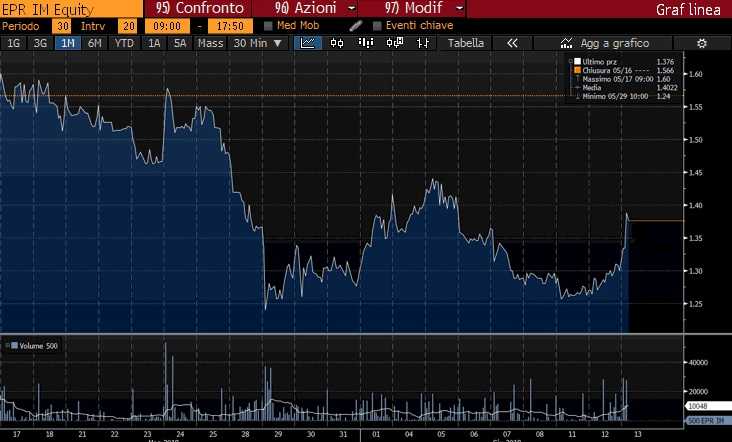Click the Massimo 05/17 09:00 legend row

click(x=624, y=79)
